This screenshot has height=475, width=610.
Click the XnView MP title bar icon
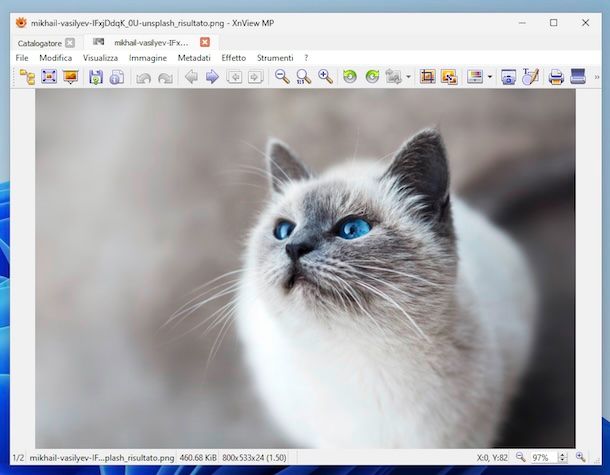point(21,23)
